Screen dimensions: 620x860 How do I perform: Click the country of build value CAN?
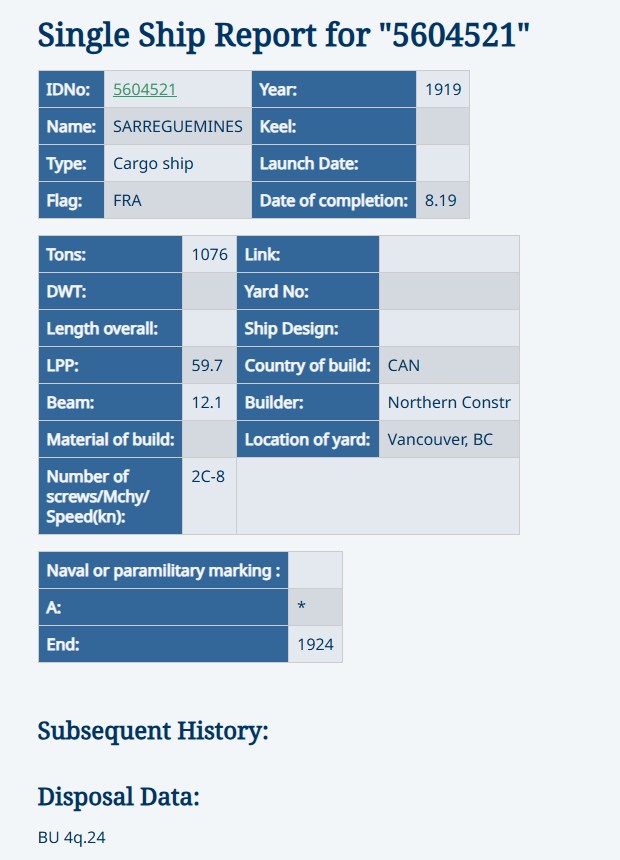pos(404,365)
